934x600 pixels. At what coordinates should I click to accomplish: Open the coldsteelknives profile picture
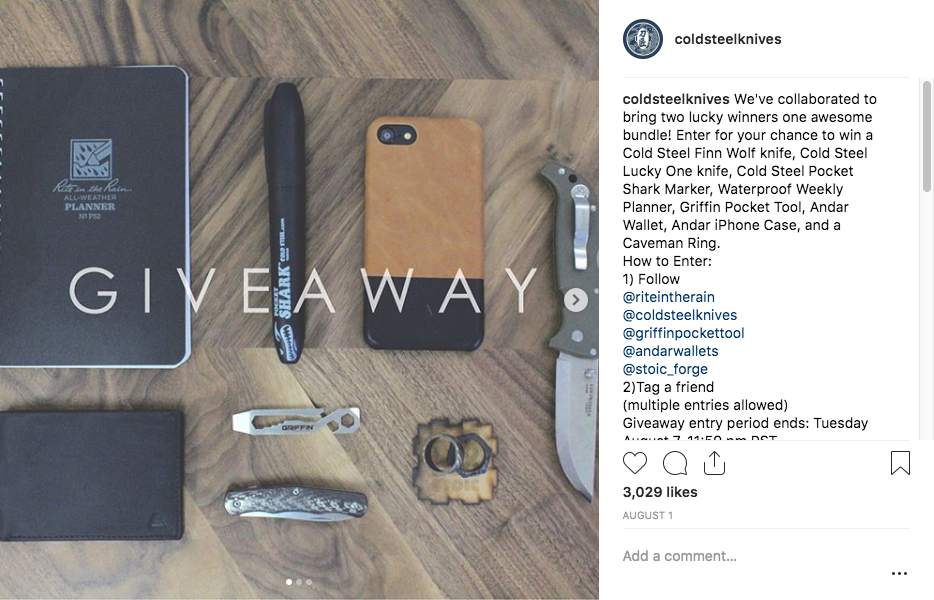pyautogui.click(x=643, y=39)
